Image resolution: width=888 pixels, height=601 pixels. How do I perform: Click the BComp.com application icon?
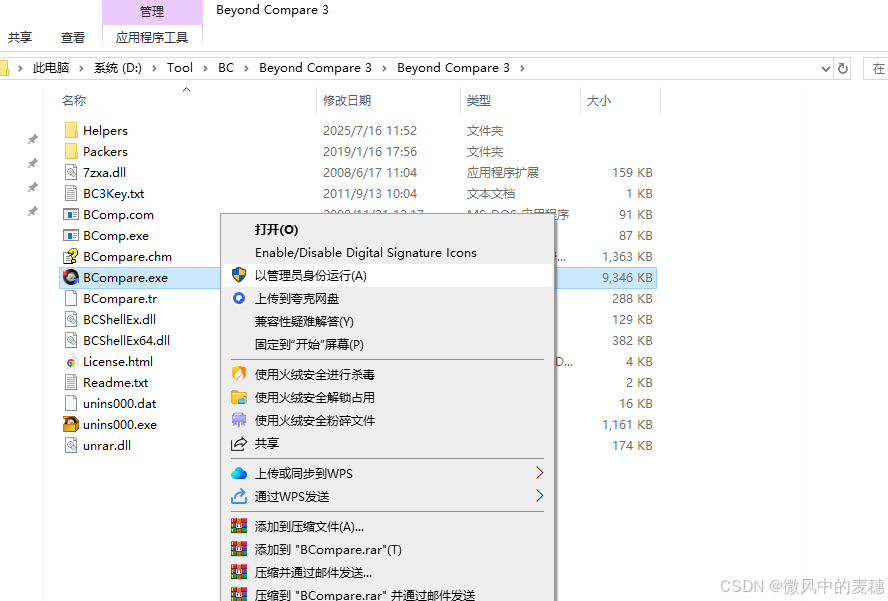point(71,215)
